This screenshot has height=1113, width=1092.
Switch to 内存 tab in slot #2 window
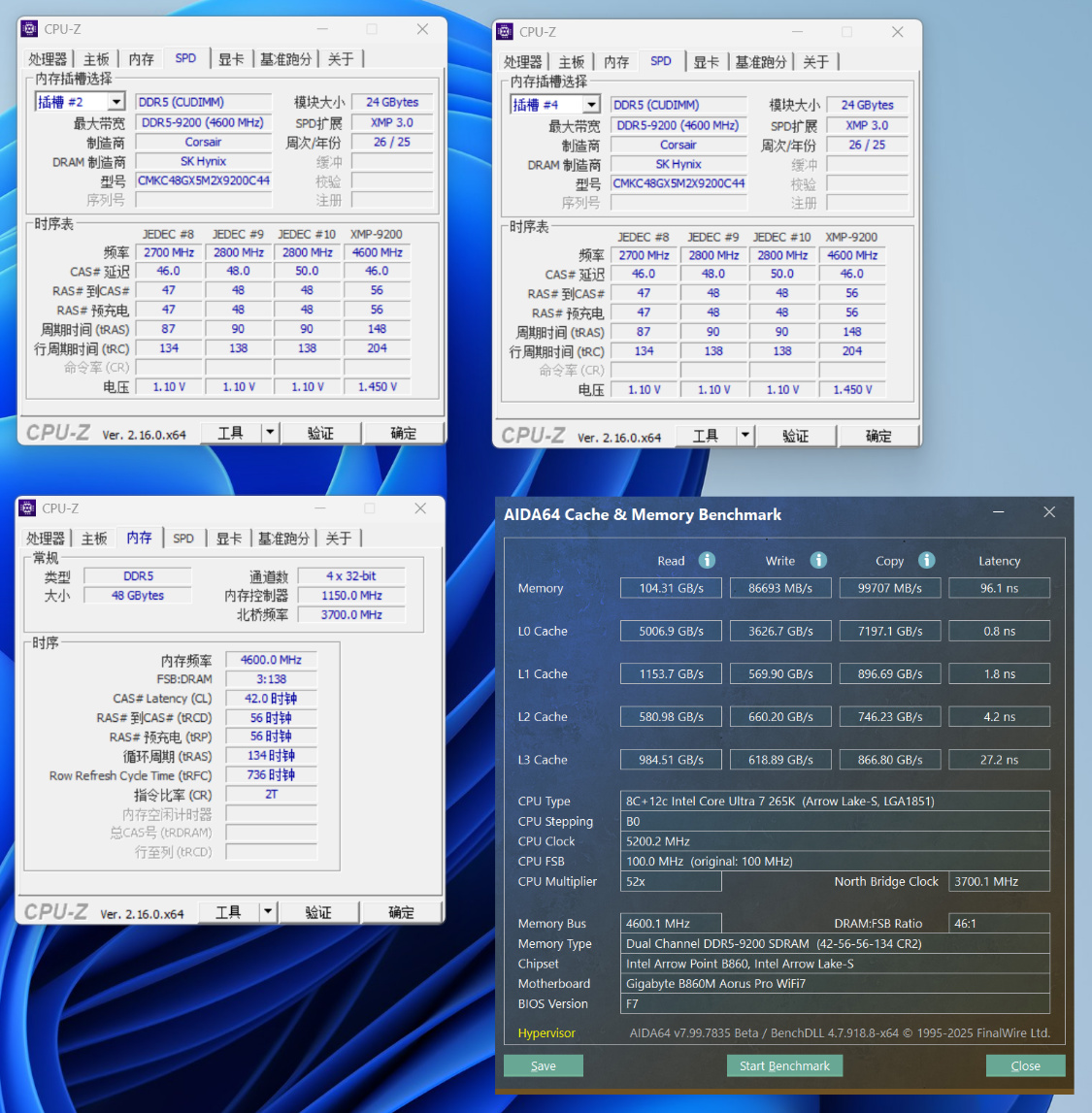(142, 59)
